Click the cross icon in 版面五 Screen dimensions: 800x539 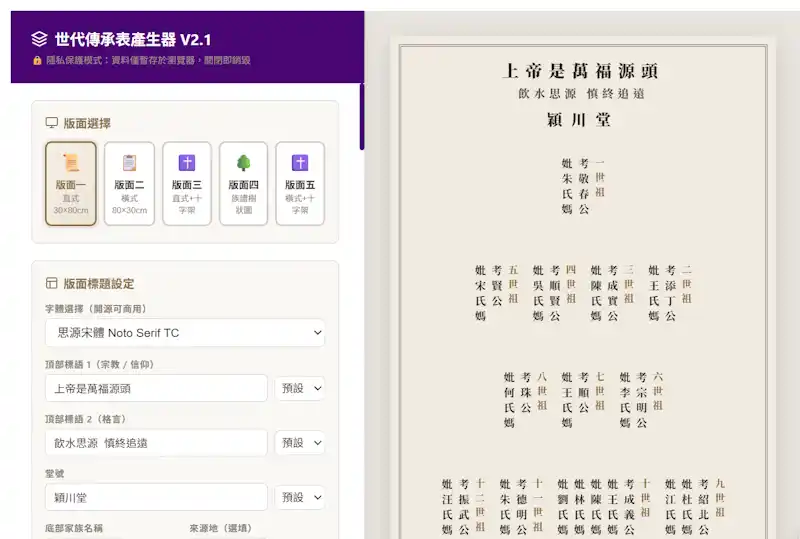point(300,163)
